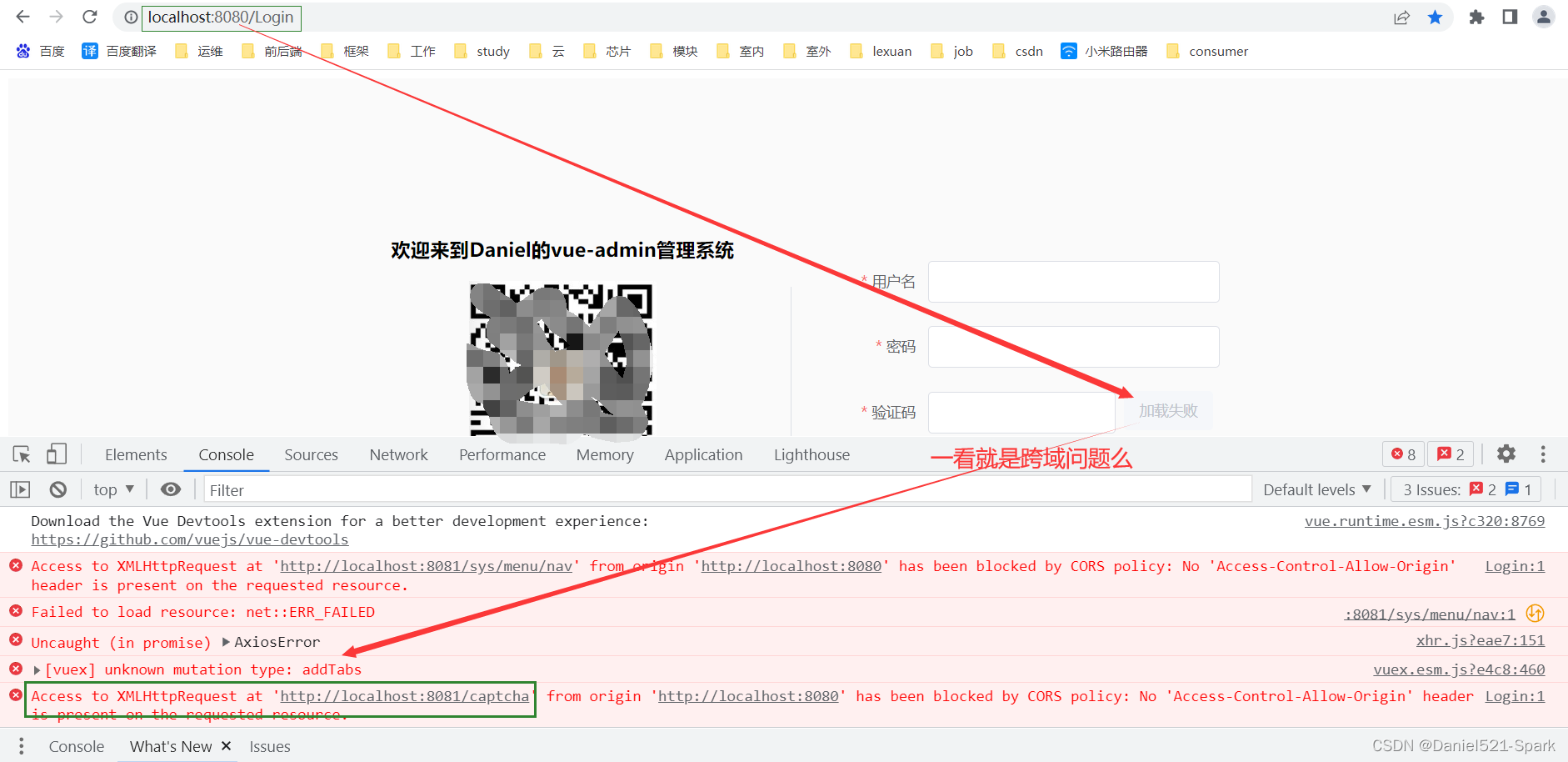This screenshot has width=1568, height=762.
Task: Open DevTools settings gear
Action: [1506, 454]
